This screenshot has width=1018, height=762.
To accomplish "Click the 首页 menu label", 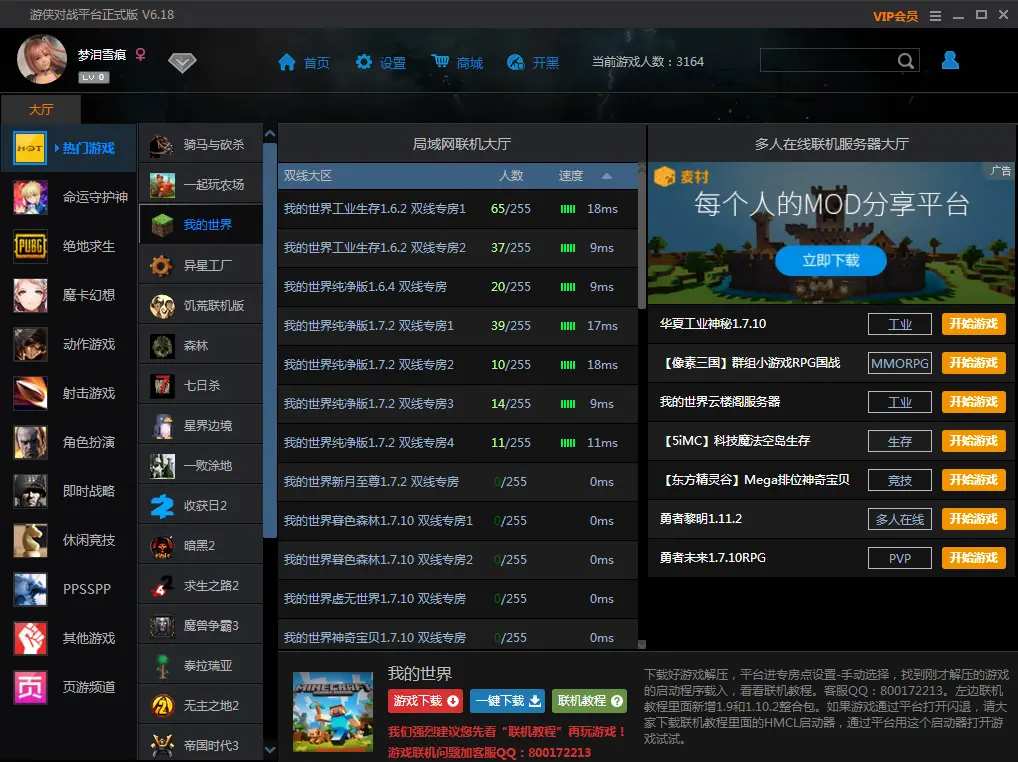I will pyautogui.click(x=317, y=63).
